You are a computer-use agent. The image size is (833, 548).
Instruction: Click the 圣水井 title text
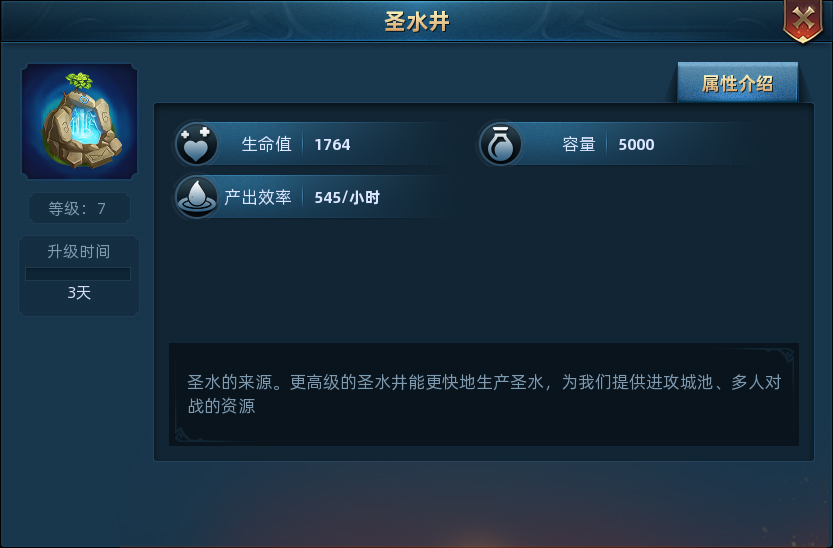coord(417,22)
